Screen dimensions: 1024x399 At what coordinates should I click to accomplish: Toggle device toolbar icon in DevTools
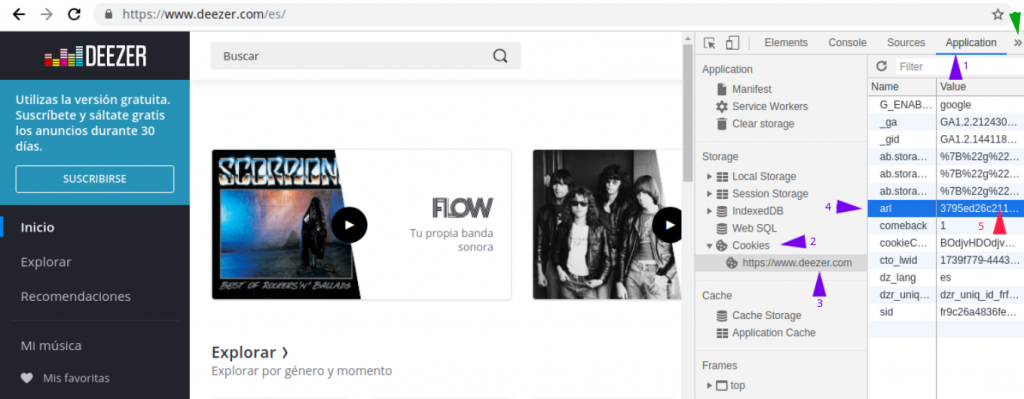pos(732,43)
